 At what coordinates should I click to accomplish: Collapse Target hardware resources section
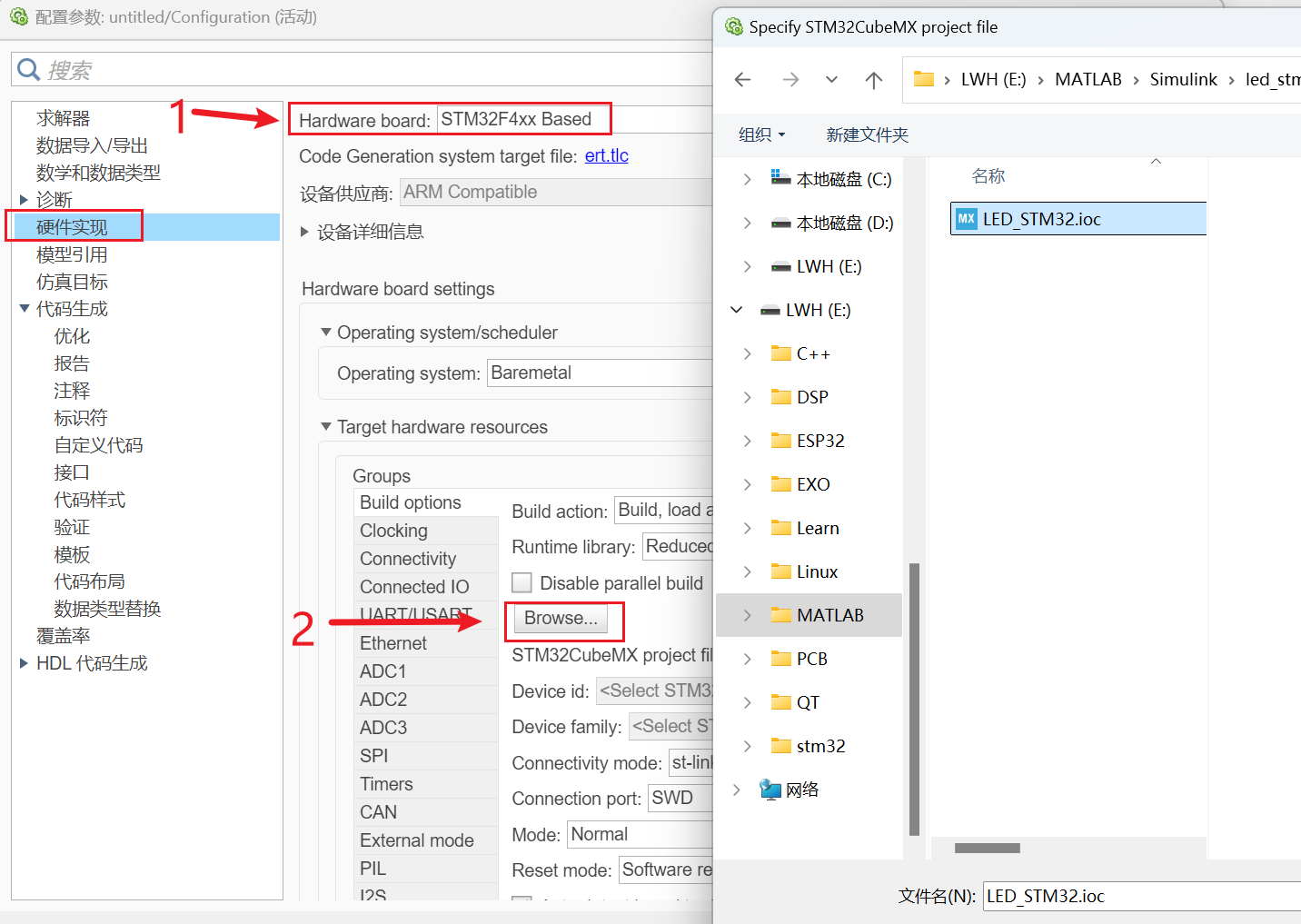[326, 427]
